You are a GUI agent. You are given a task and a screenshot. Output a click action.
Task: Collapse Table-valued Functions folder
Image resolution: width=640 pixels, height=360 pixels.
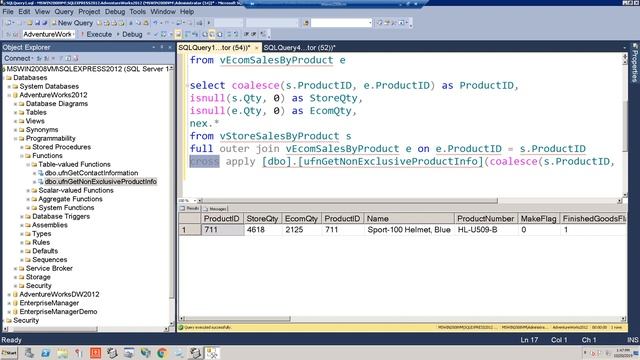(28, 164)
